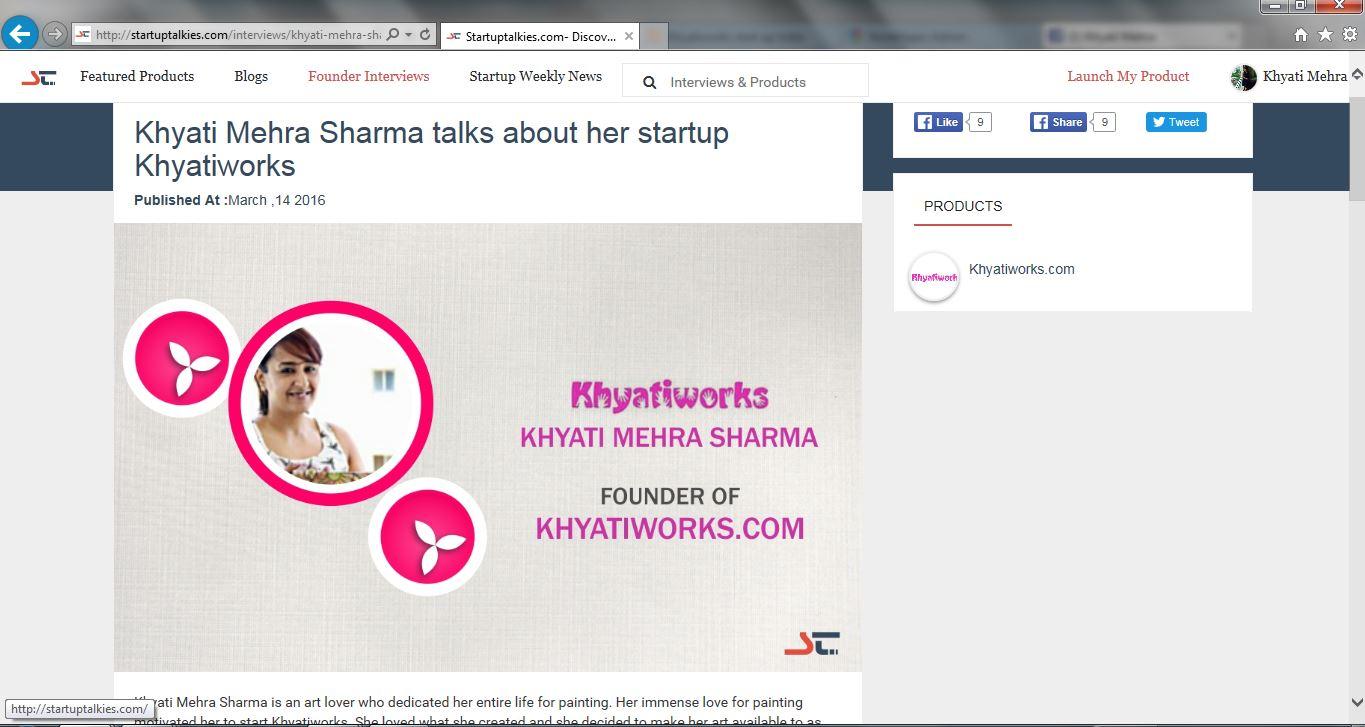Click the browser forward arrow button
The height and width of the screenshot is (727, 1365).
[x=55, y=34]
